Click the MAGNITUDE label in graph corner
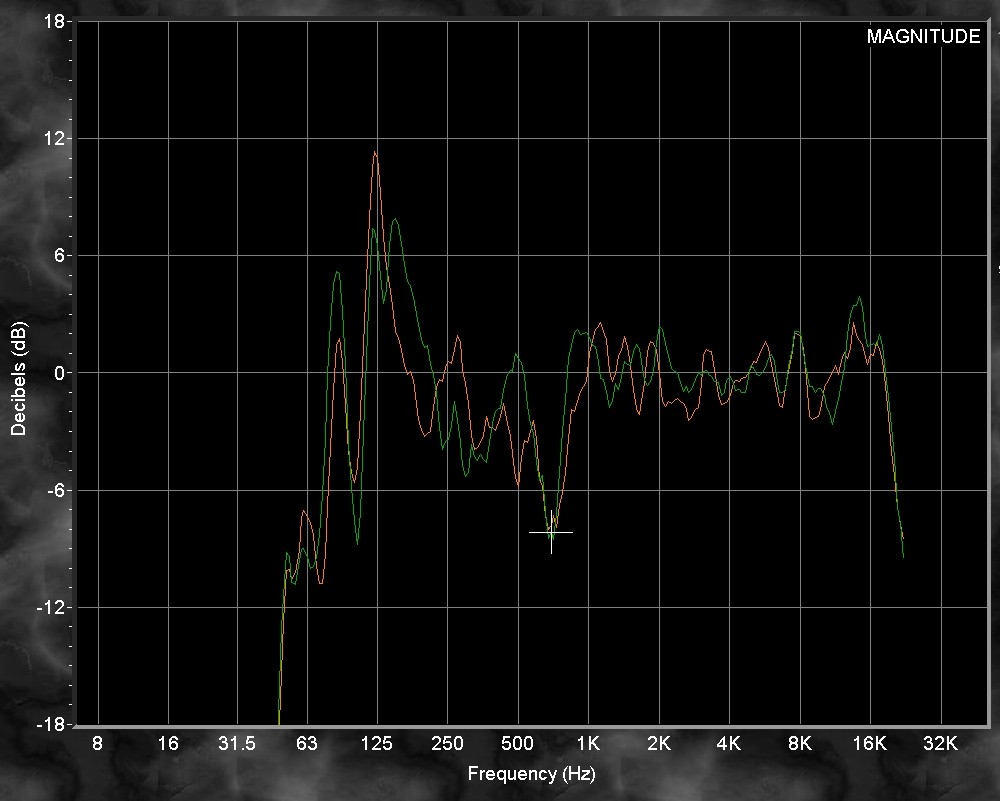The image size is (1000, 801). pos(923,36)
